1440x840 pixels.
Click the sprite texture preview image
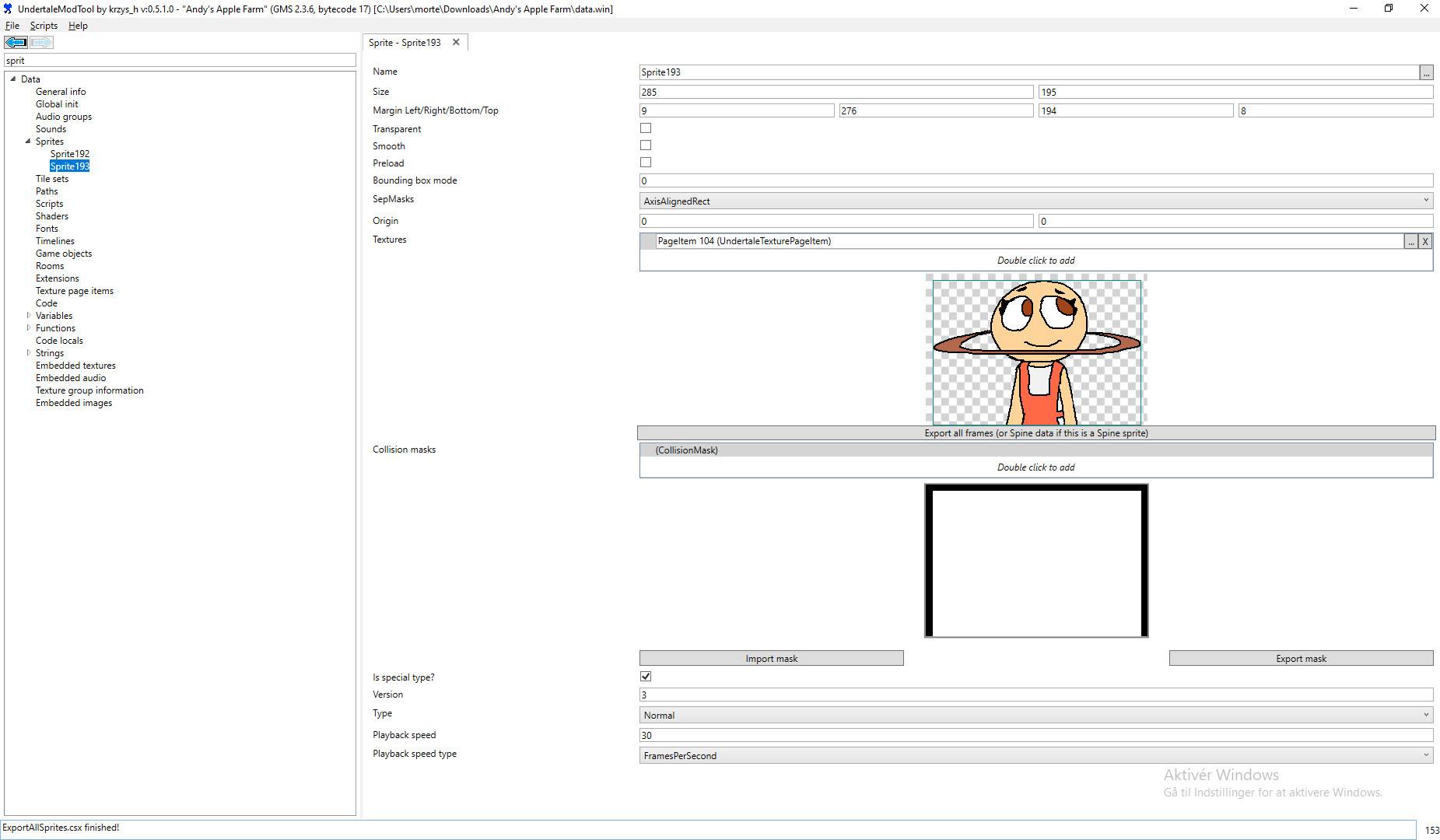pyautogui.click(x=1036, y=350)
